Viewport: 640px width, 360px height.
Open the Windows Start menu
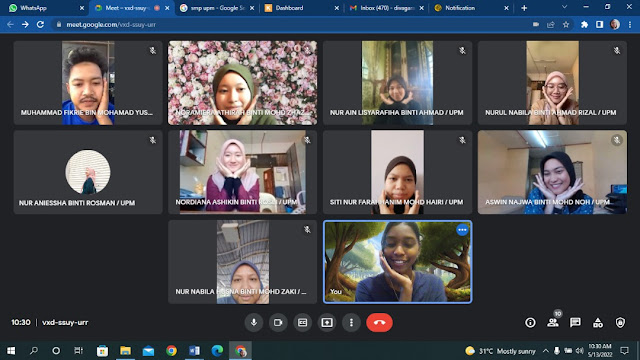11,351
